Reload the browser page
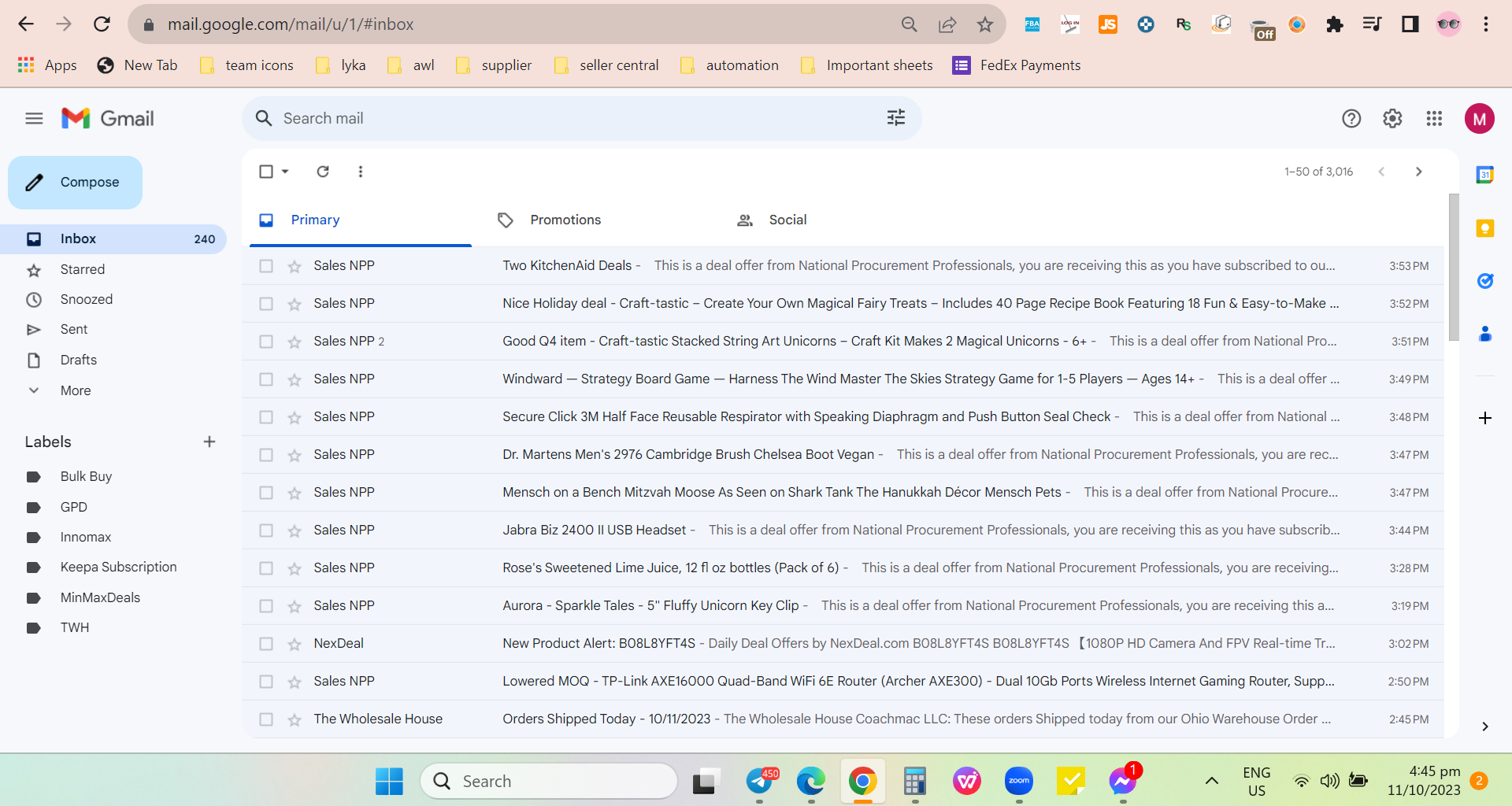This screenshot has height=806, width=1512. tap(102, 24)
